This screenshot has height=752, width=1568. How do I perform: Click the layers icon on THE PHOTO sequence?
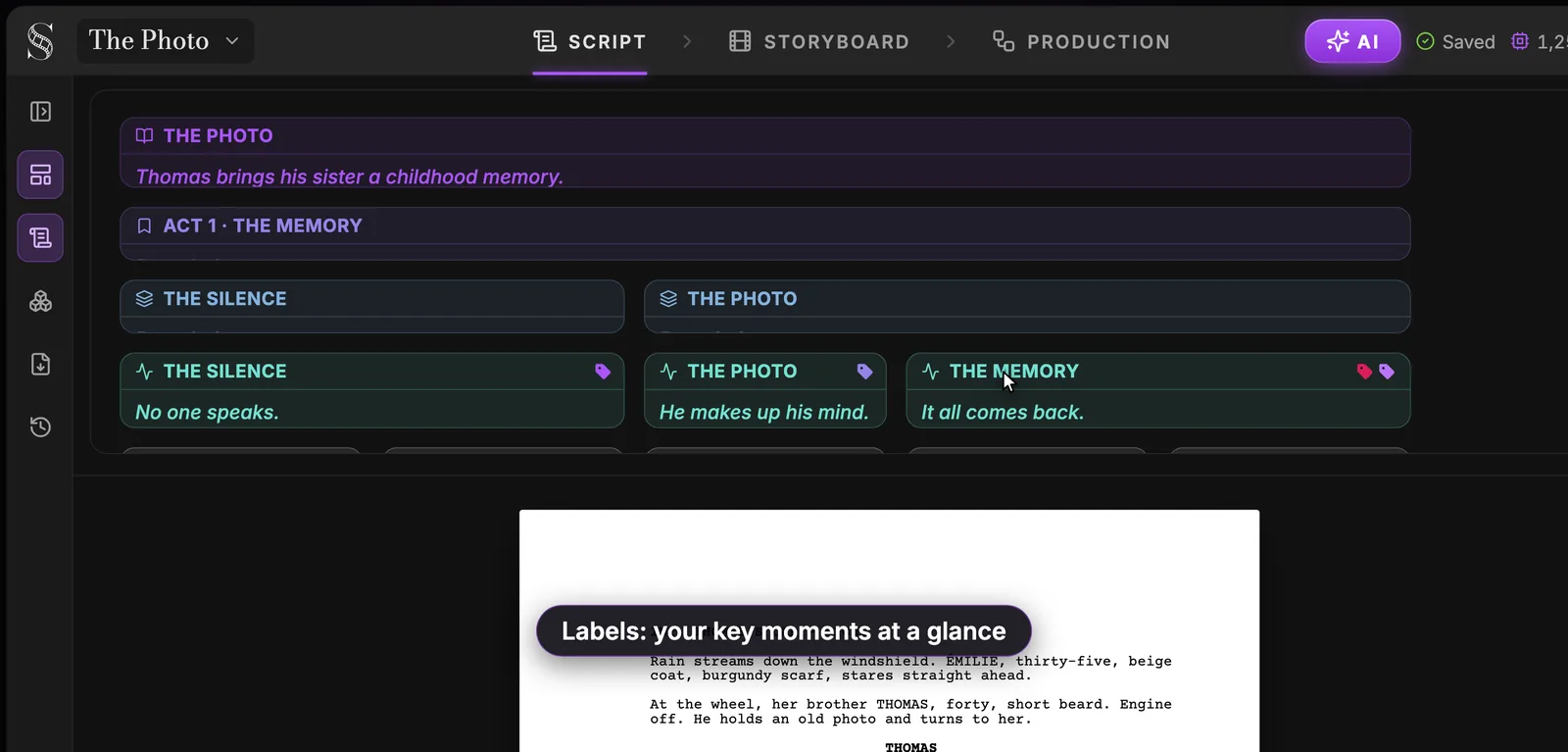pyautogui.click(x=668, y=298)
